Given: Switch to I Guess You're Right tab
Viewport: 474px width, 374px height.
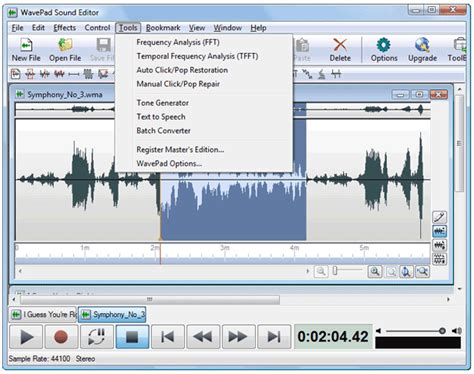Looking at the screenshot, I should tap(43, 314).
